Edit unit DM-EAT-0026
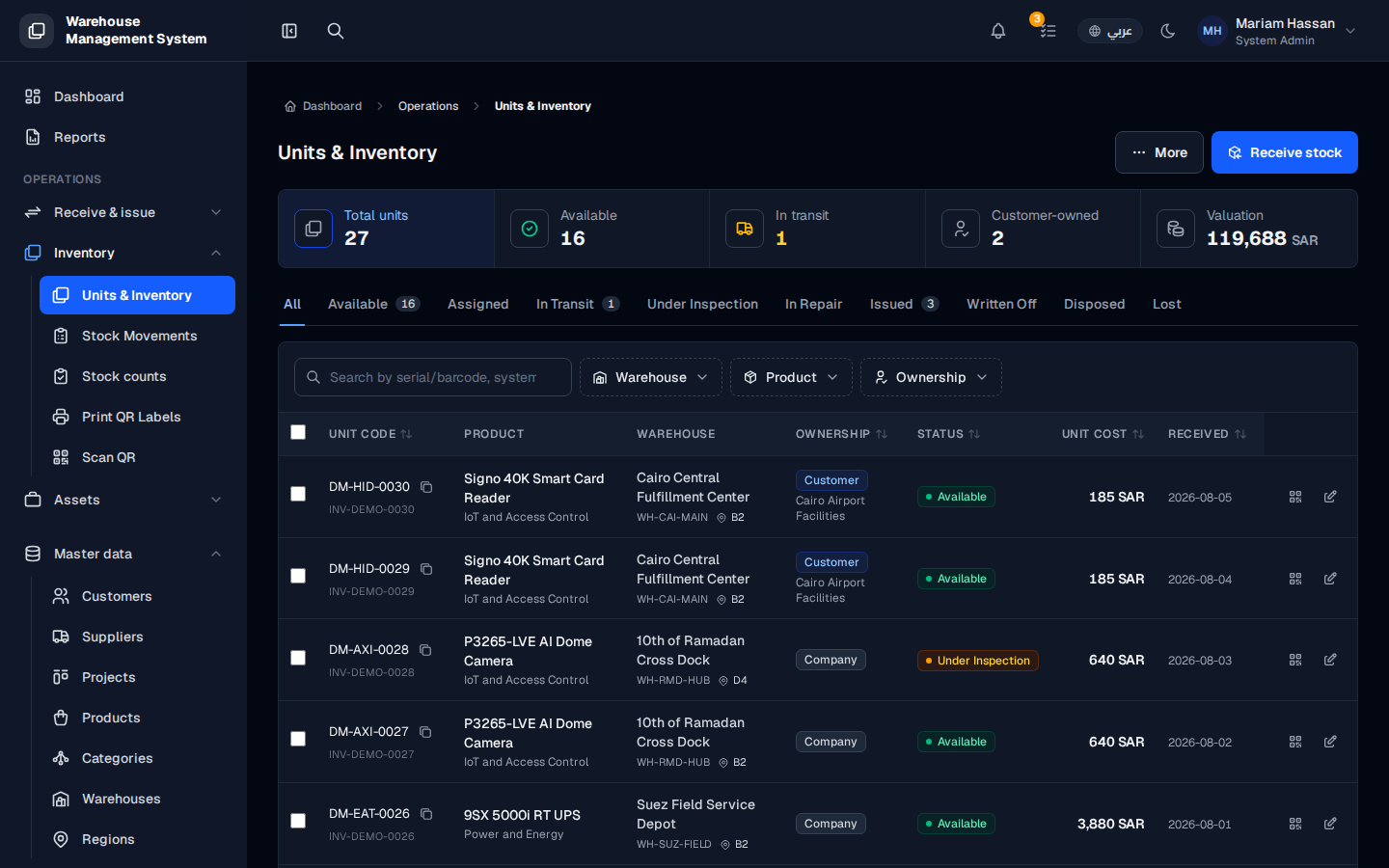The width and height of the screenshot is (1389, 868). tap(1330, 824)
